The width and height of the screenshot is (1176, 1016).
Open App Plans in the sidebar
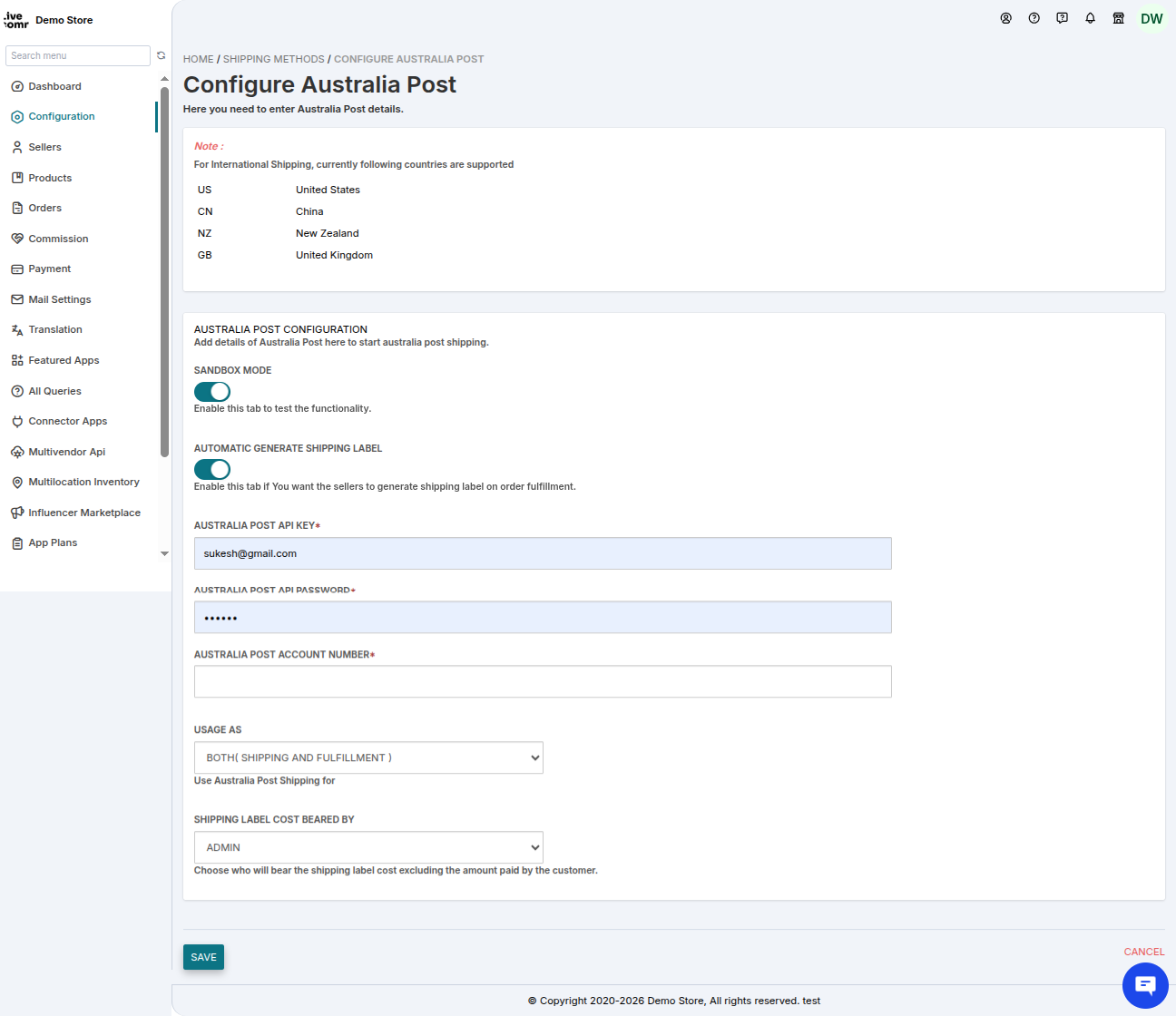pyautogui.click(x=53, y=543)
